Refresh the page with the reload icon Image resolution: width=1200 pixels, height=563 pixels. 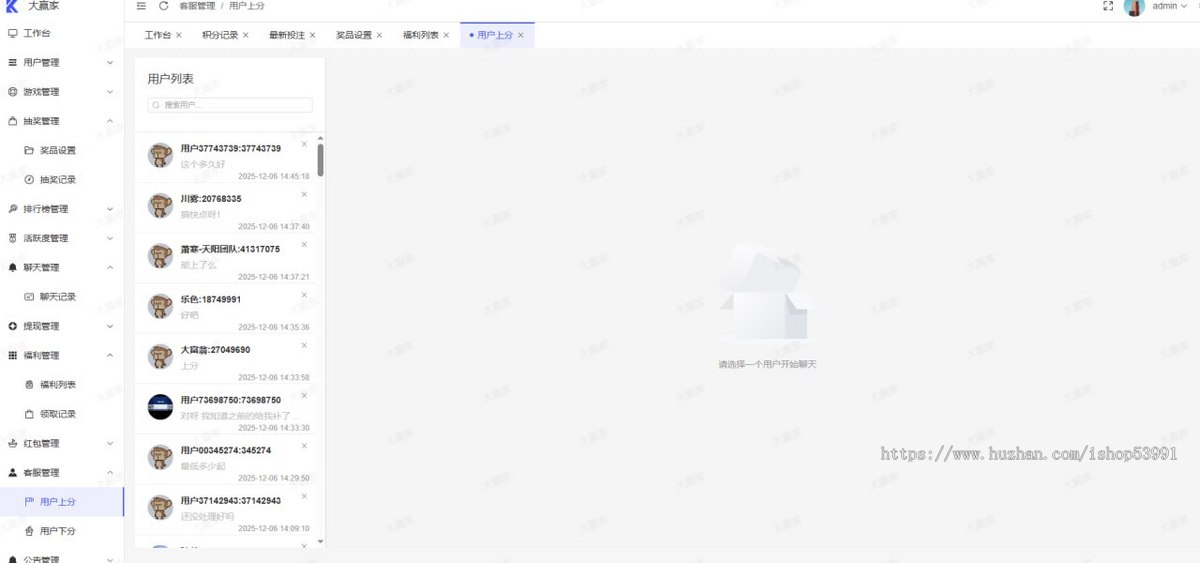(x=163, y=6)
